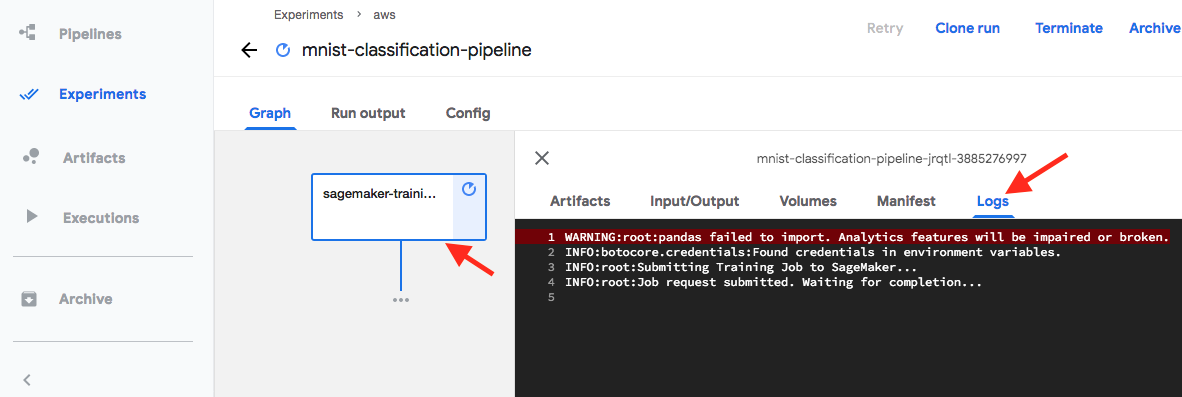
Task: Open the Config tab
Action: click(x=468, y=113)
